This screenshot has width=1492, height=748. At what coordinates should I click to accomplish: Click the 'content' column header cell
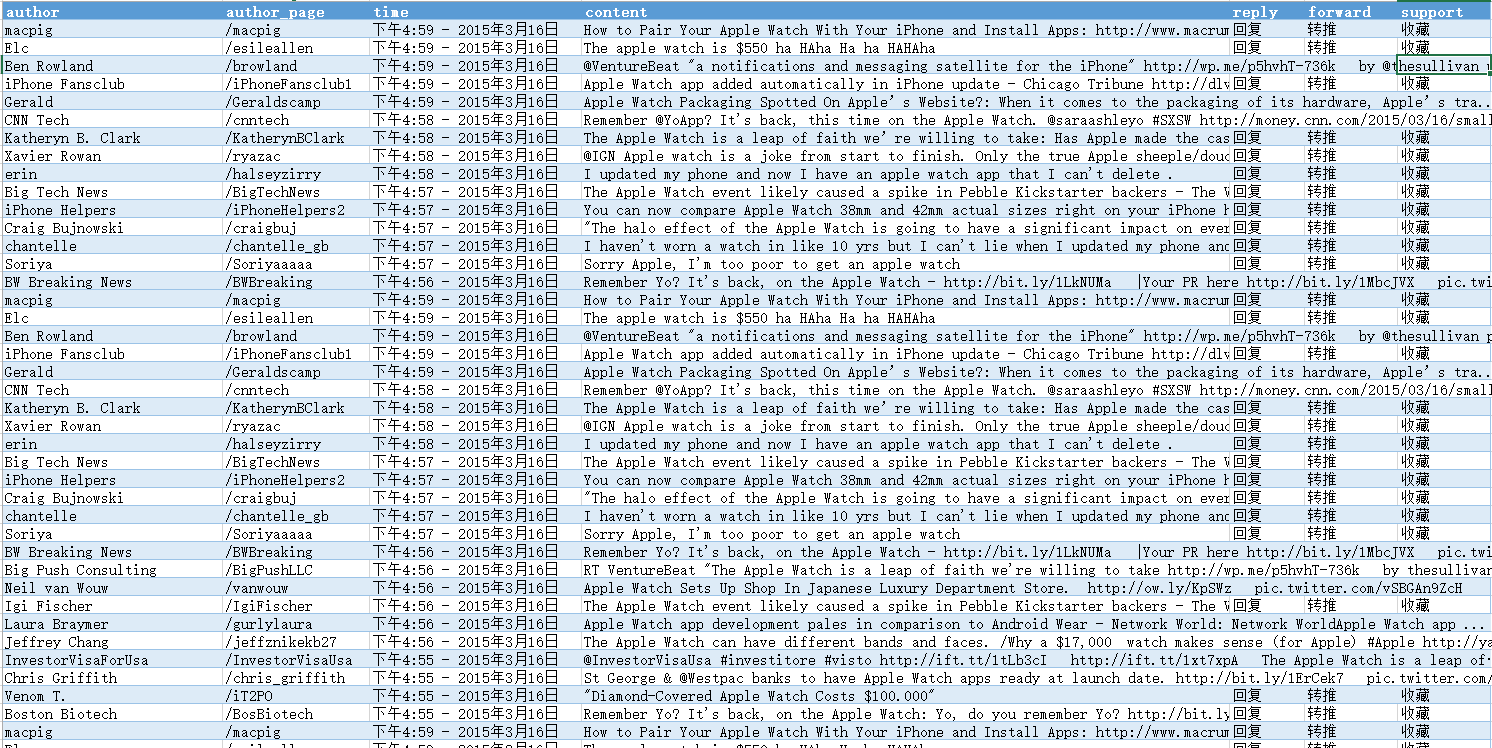pos(905,12)
